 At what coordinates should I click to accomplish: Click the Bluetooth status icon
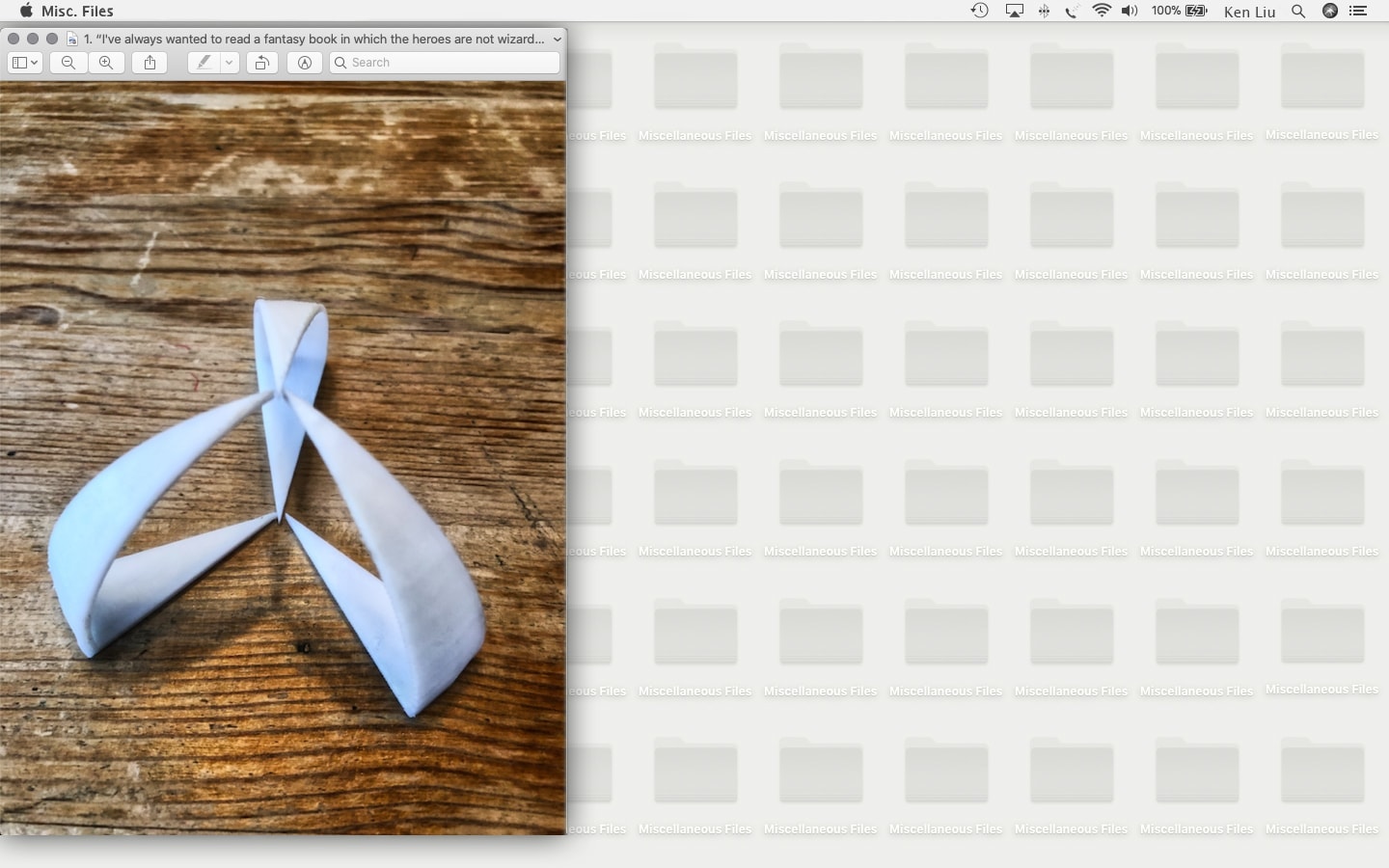click(1044, 11)
